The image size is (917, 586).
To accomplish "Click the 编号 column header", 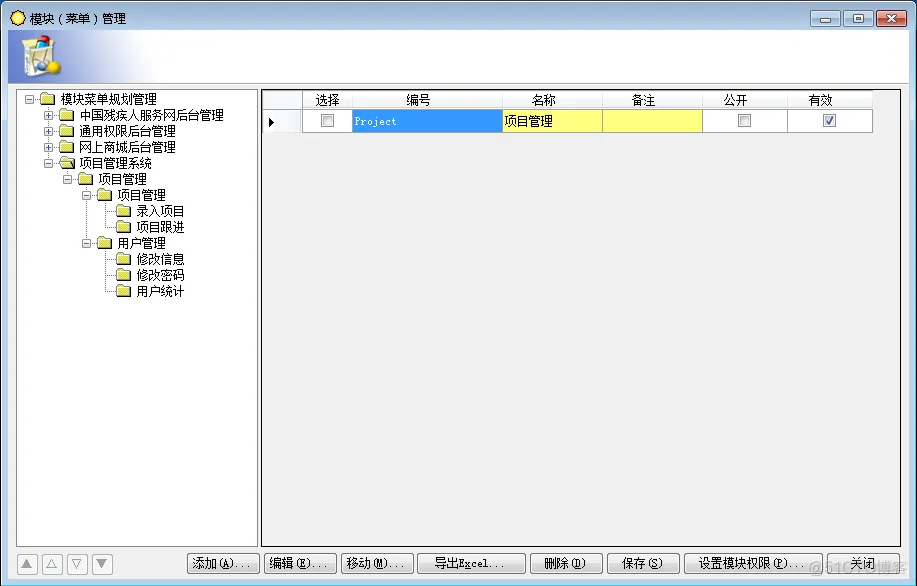I will tap(427, 100).
